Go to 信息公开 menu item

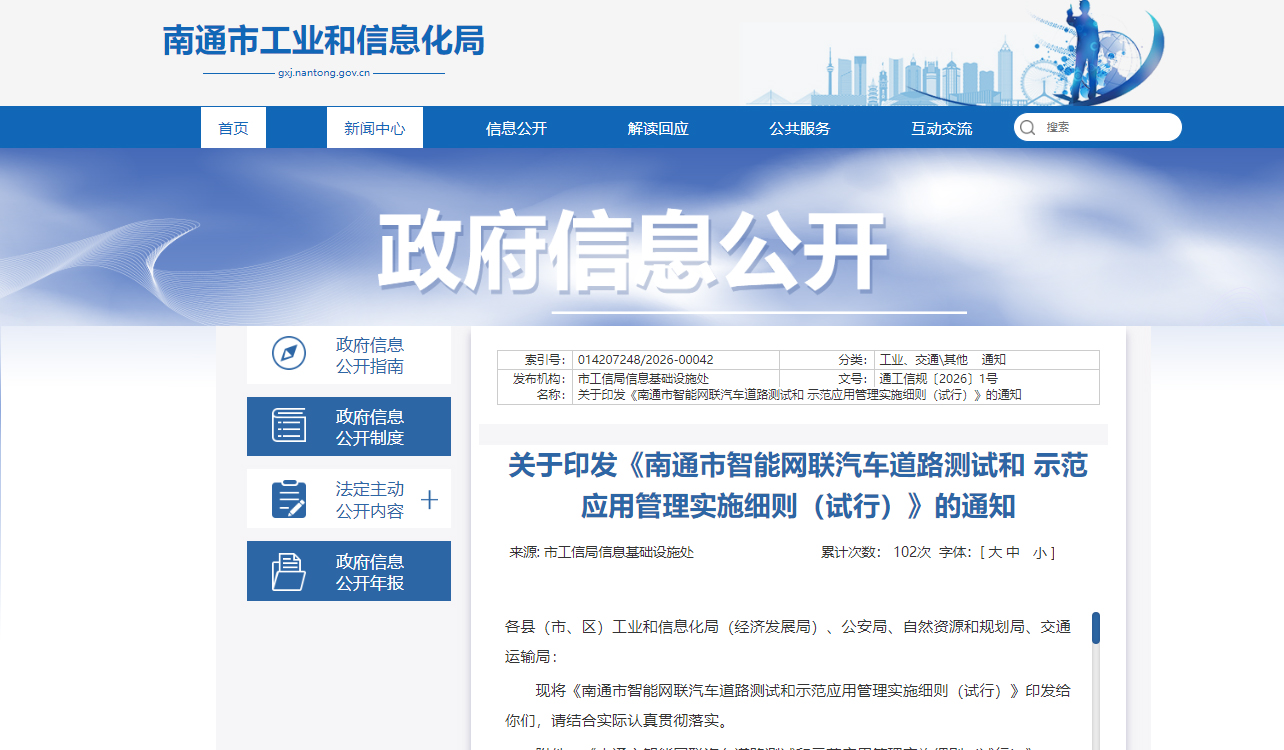click(x=516, y=128)
